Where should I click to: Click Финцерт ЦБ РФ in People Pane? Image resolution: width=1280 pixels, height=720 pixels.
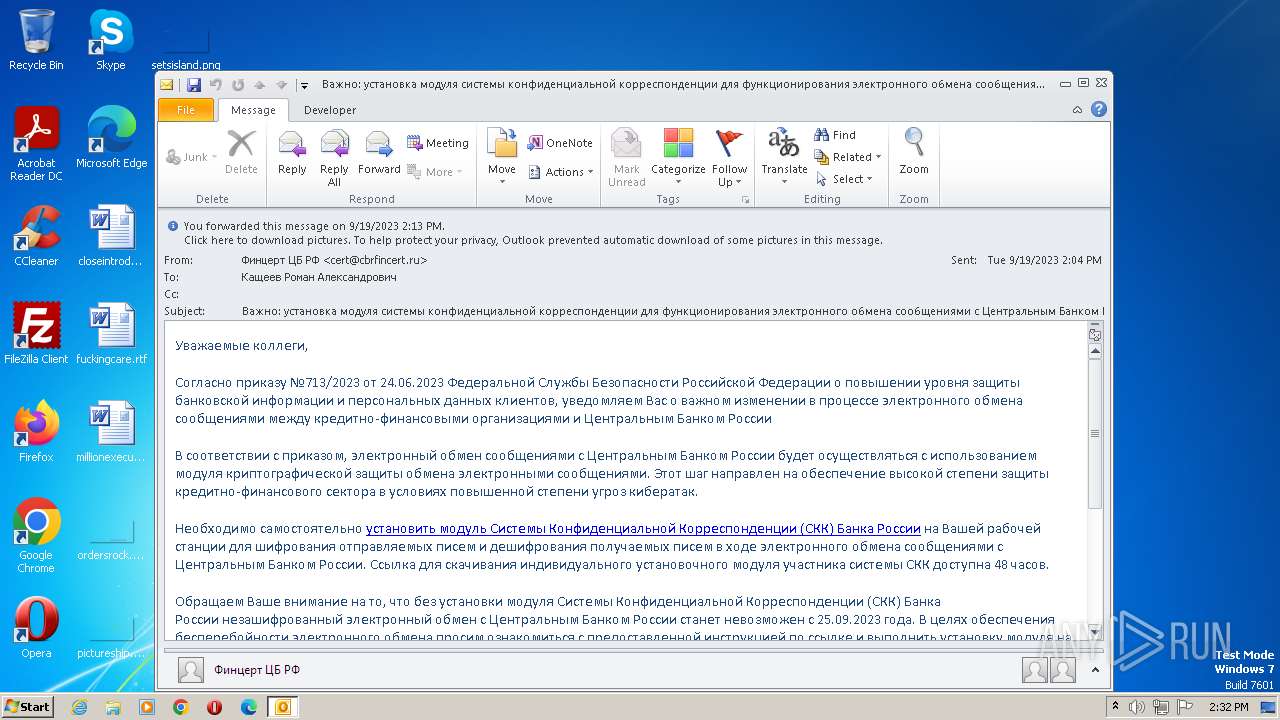click(x=257, y=670)
